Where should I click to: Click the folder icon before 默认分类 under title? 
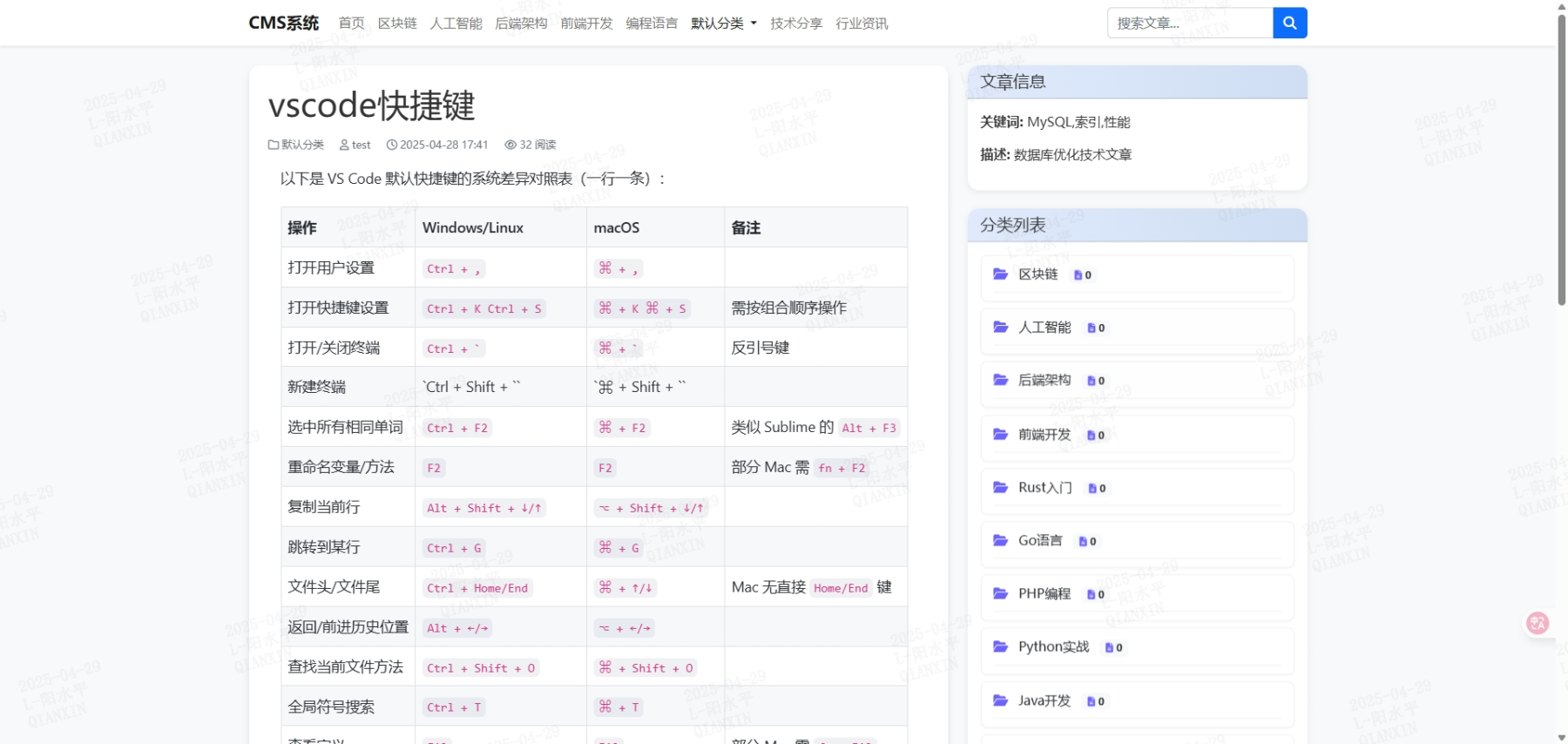click(274, 145)
